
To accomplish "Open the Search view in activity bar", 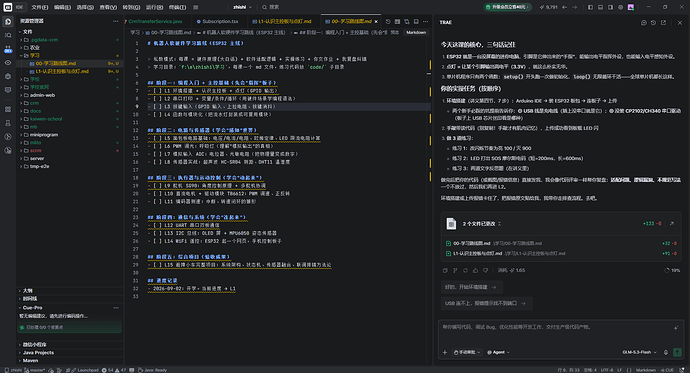I will (8, 35).
